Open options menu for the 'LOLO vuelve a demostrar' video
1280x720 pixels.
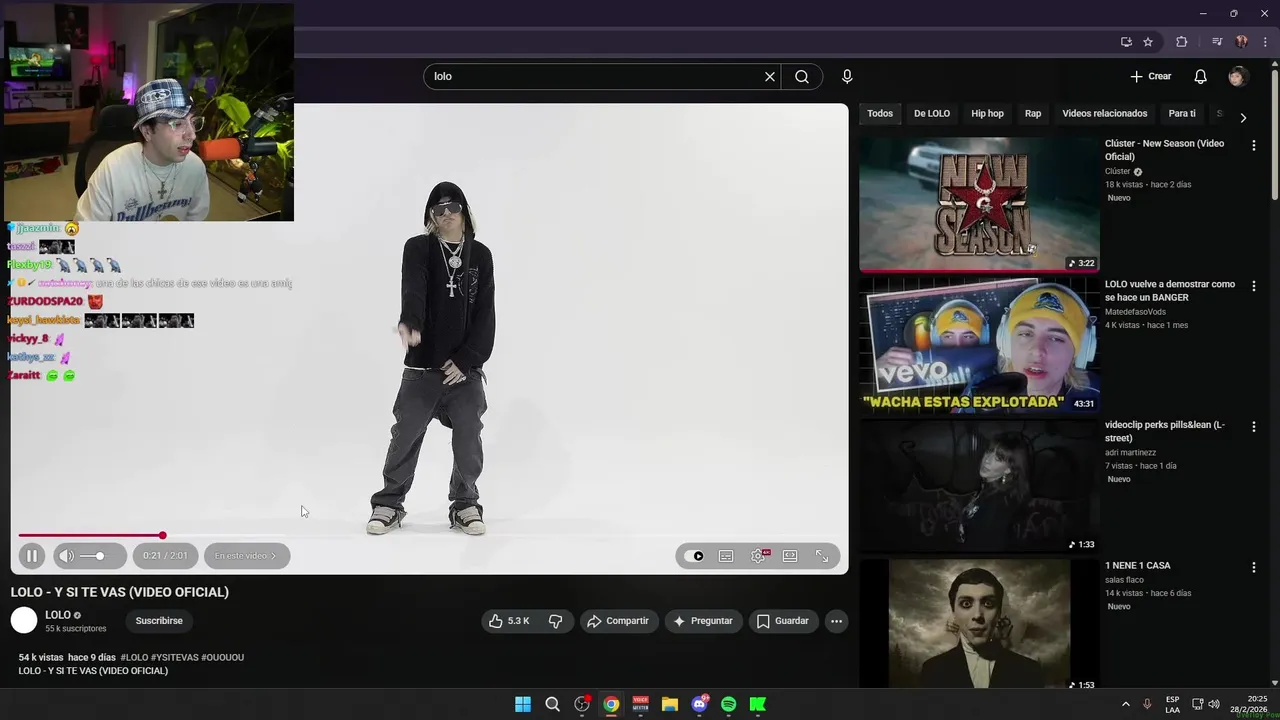1254,286
